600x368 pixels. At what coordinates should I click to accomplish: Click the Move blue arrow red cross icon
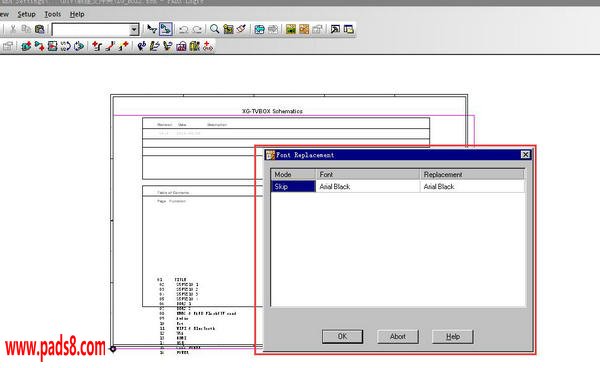pyautogui.click(x=39, y=46)
